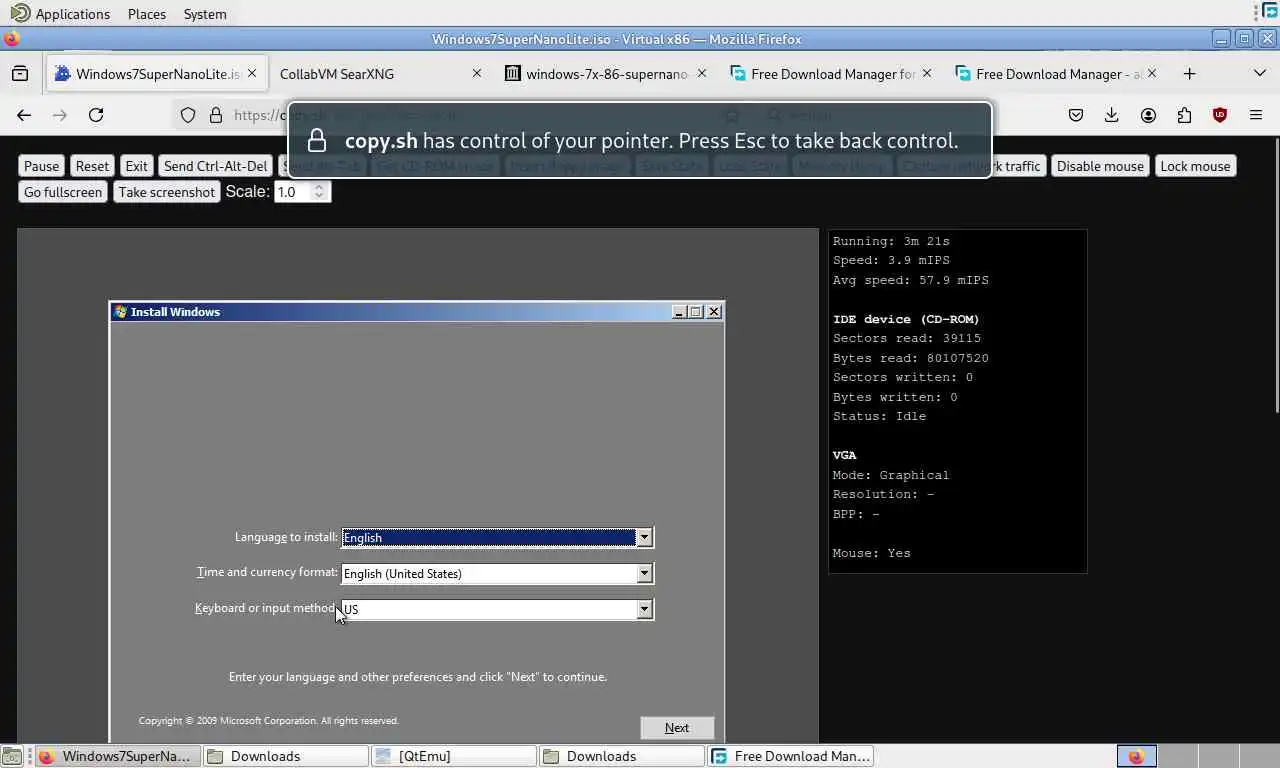Expand the list all tabs chevron
1280x768 pixels.
(1260, 74)
